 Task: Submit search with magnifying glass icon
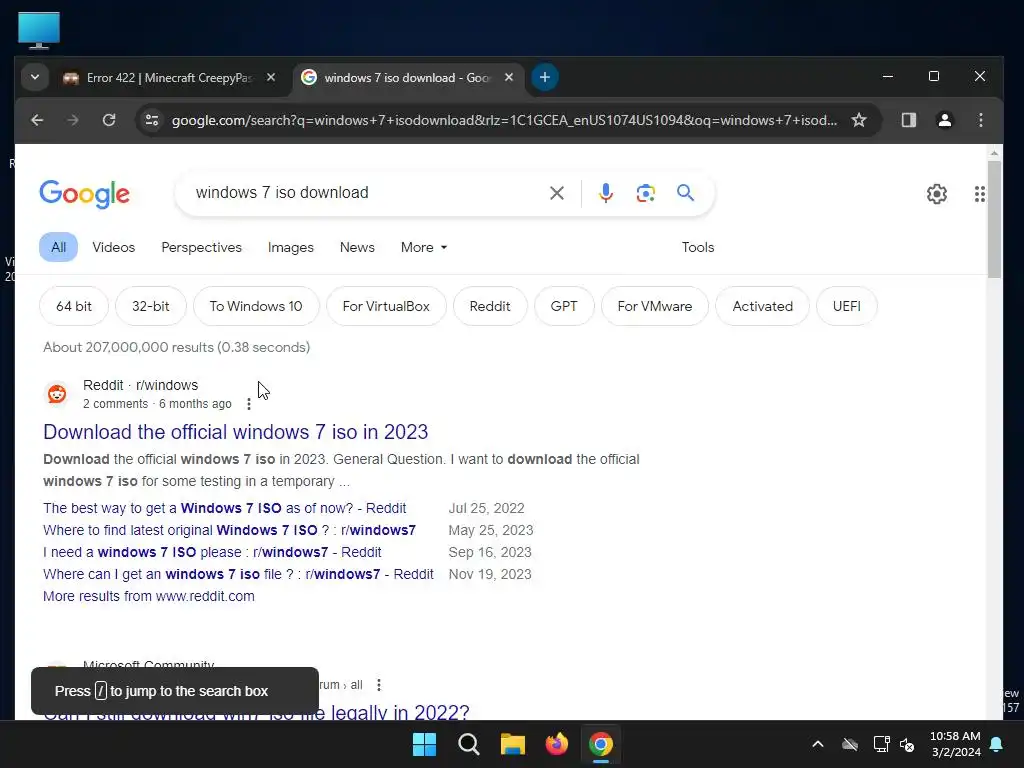tap(685, 193)
